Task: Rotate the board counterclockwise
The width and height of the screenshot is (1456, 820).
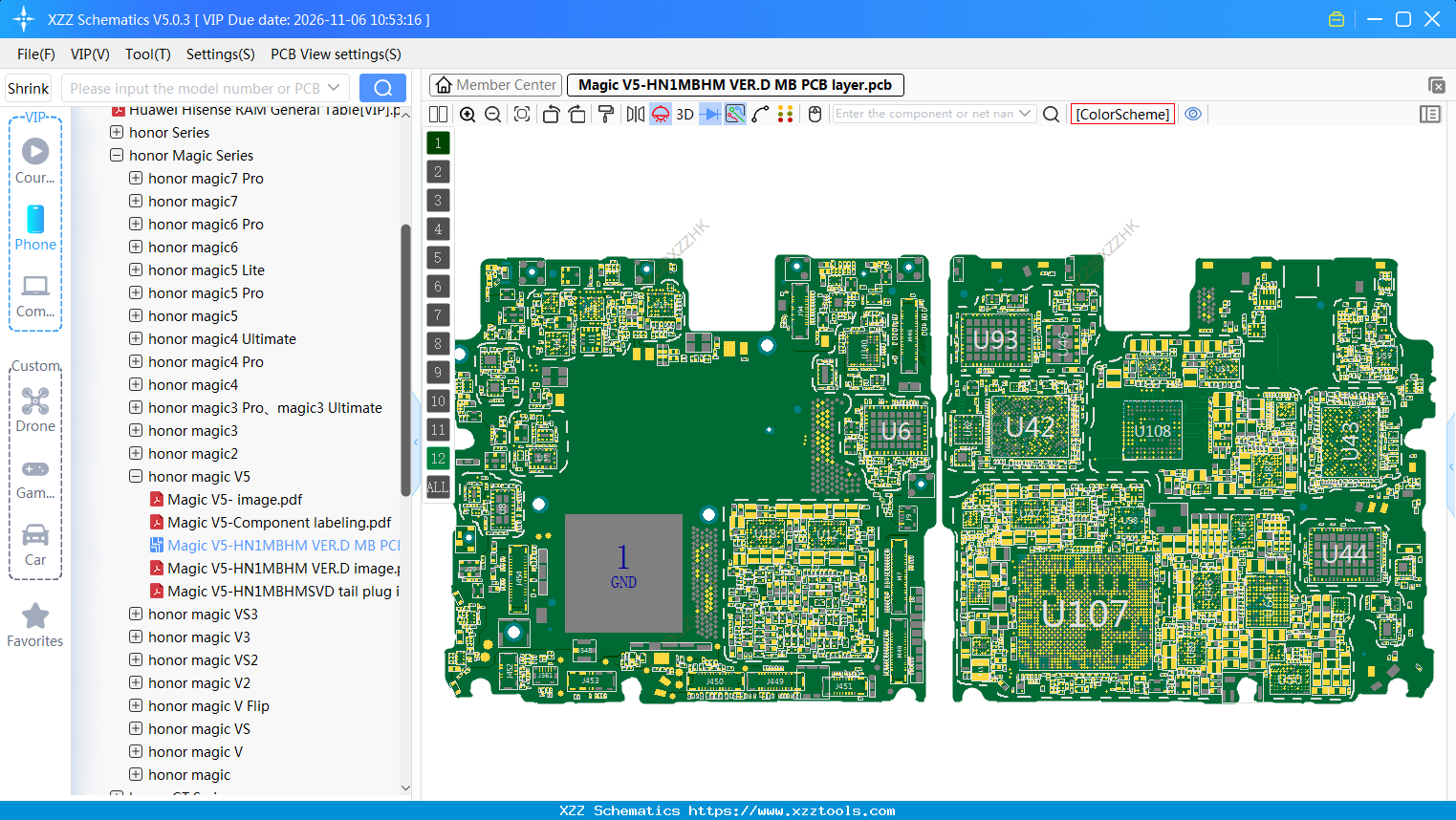Action: [551, 114]
